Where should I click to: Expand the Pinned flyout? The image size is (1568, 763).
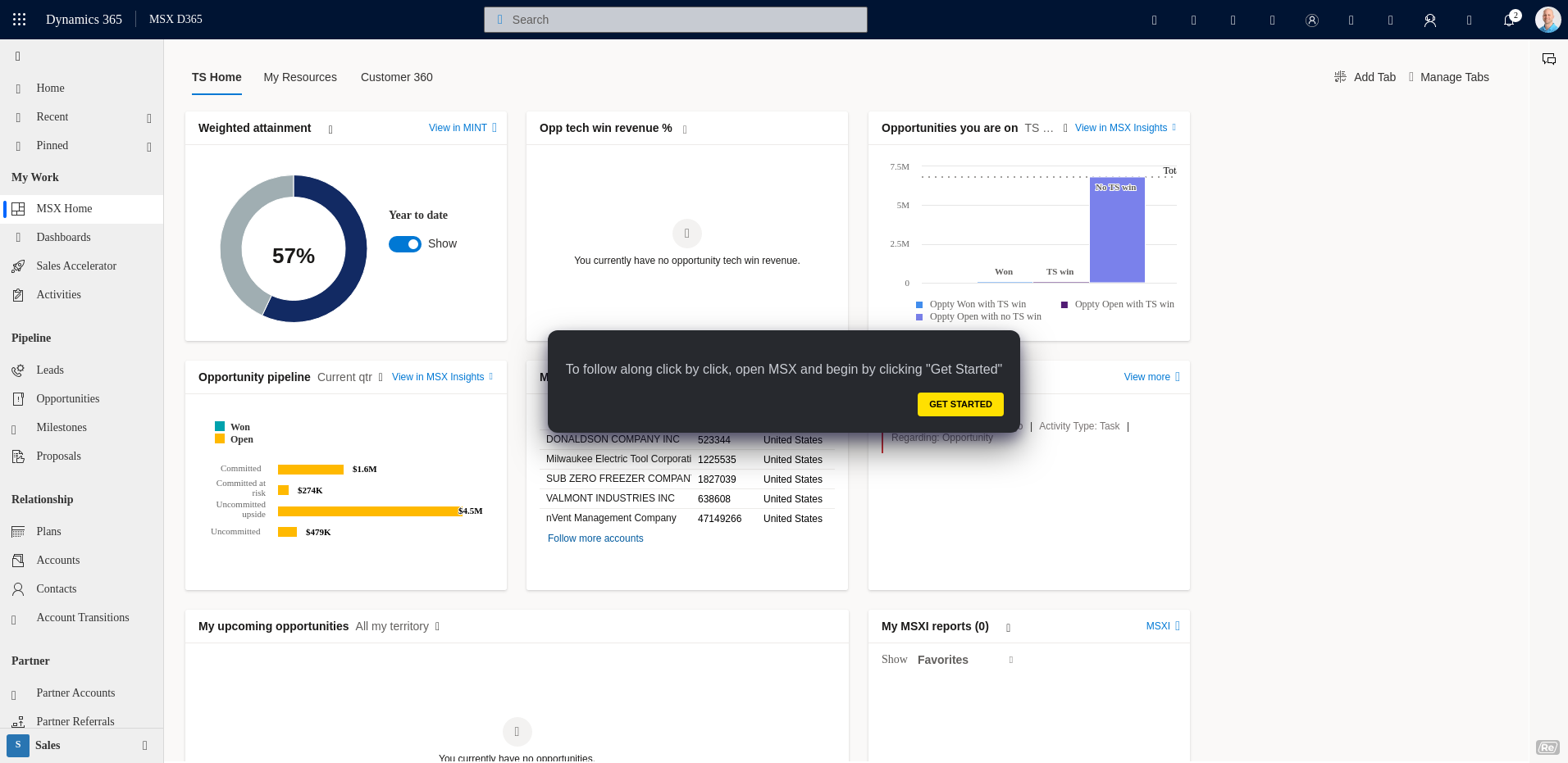point(148,147)
